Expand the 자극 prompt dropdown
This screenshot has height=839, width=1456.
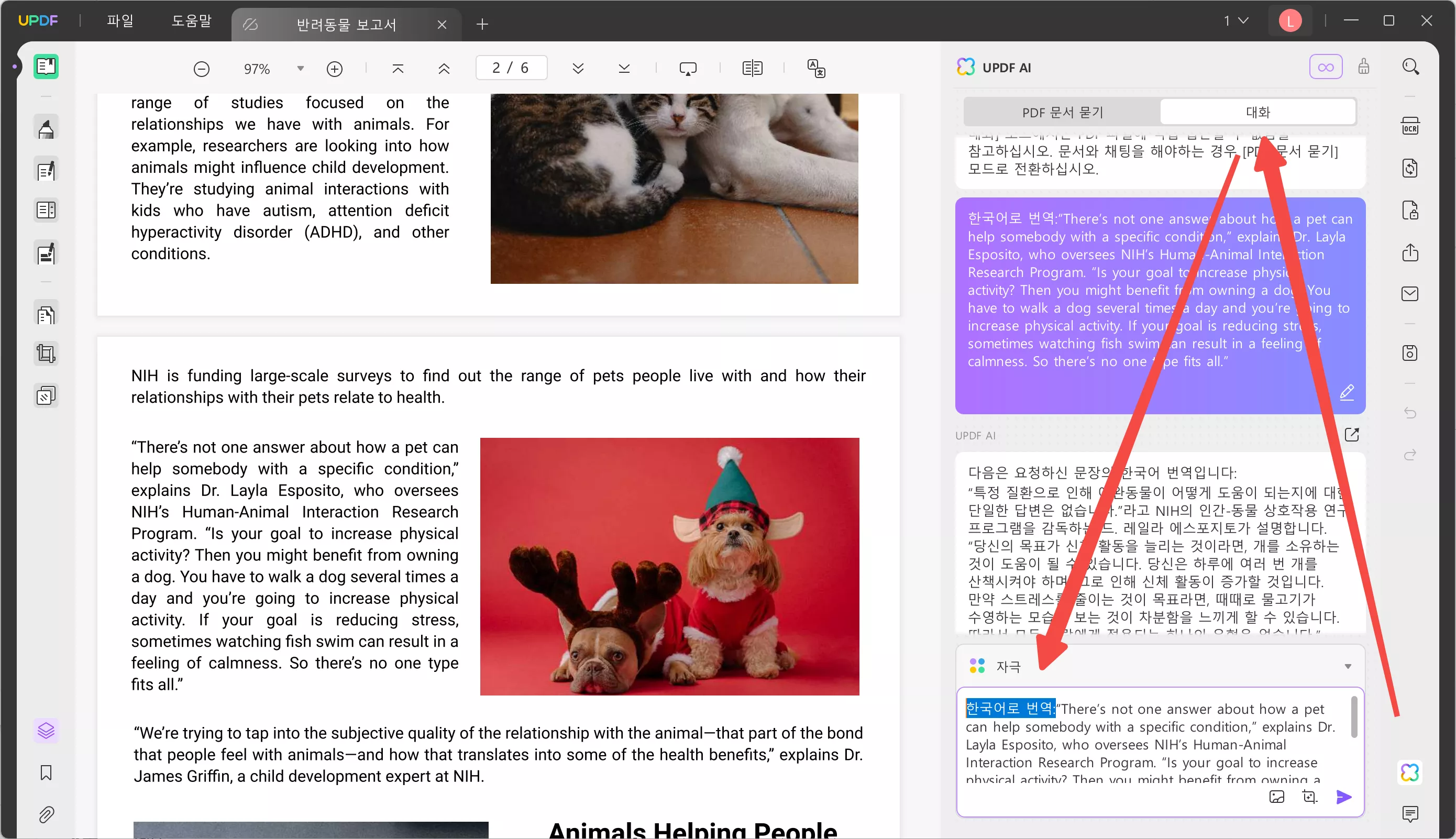click(x=1348, y=666)
